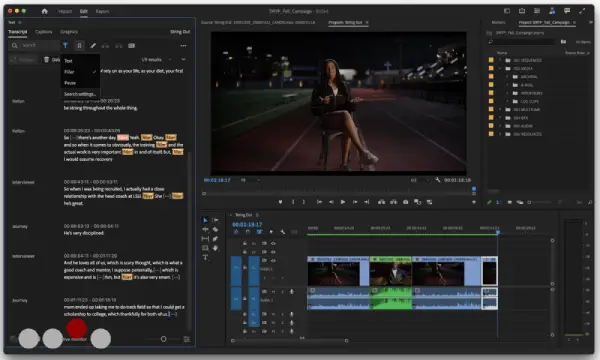Image resolution: width=600 pixels, height=360 pixels.
Task: Select the Slip tool
Action: tap(205, 239)
